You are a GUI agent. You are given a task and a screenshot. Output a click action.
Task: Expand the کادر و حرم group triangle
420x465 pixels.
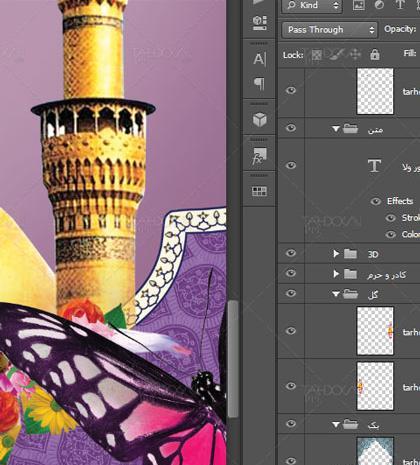(x=336, y=274)
